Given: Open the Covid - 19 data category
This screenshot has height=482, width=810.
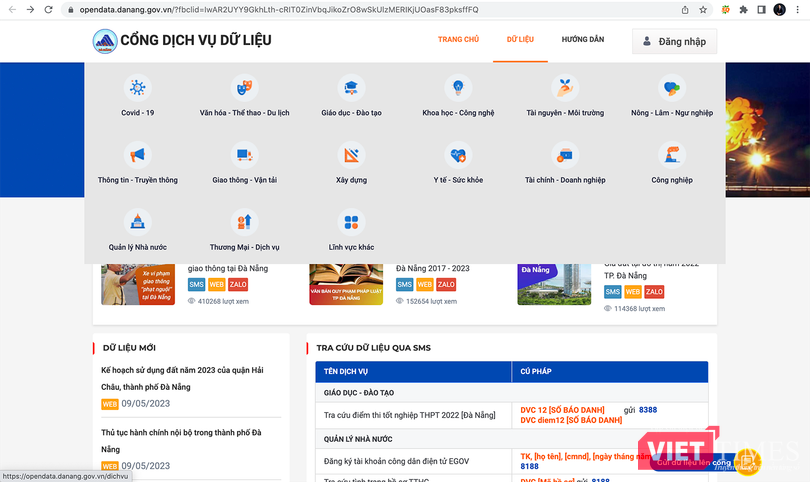Looking at the screenshot, I should pyautogui.click(x=137, y=88).
